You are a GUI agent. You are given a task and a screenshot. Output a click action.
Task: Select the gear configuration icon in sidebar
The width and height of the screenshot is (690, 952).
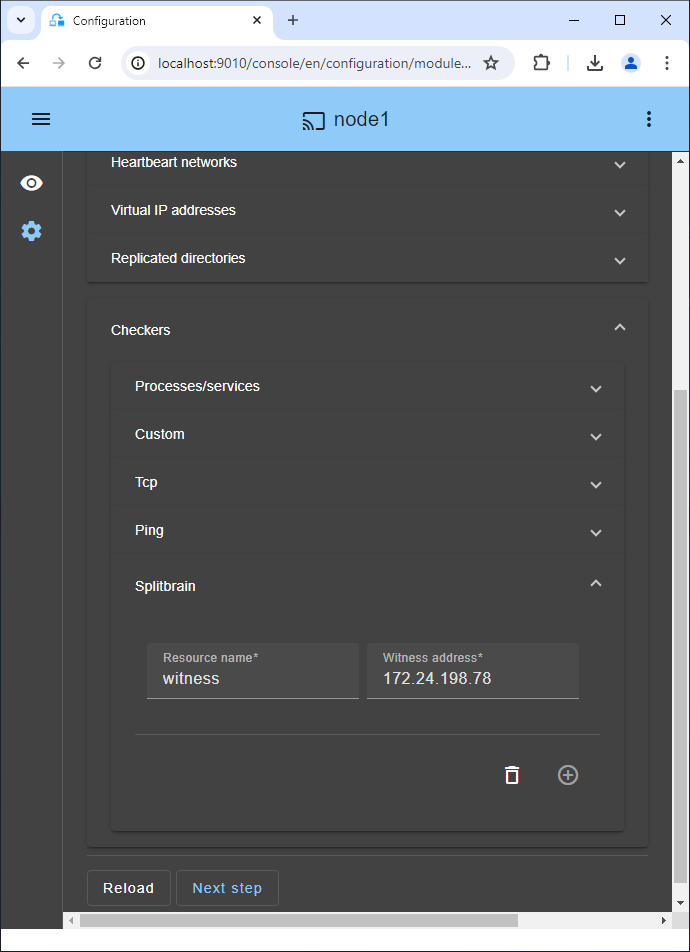[x=31, y=231]
